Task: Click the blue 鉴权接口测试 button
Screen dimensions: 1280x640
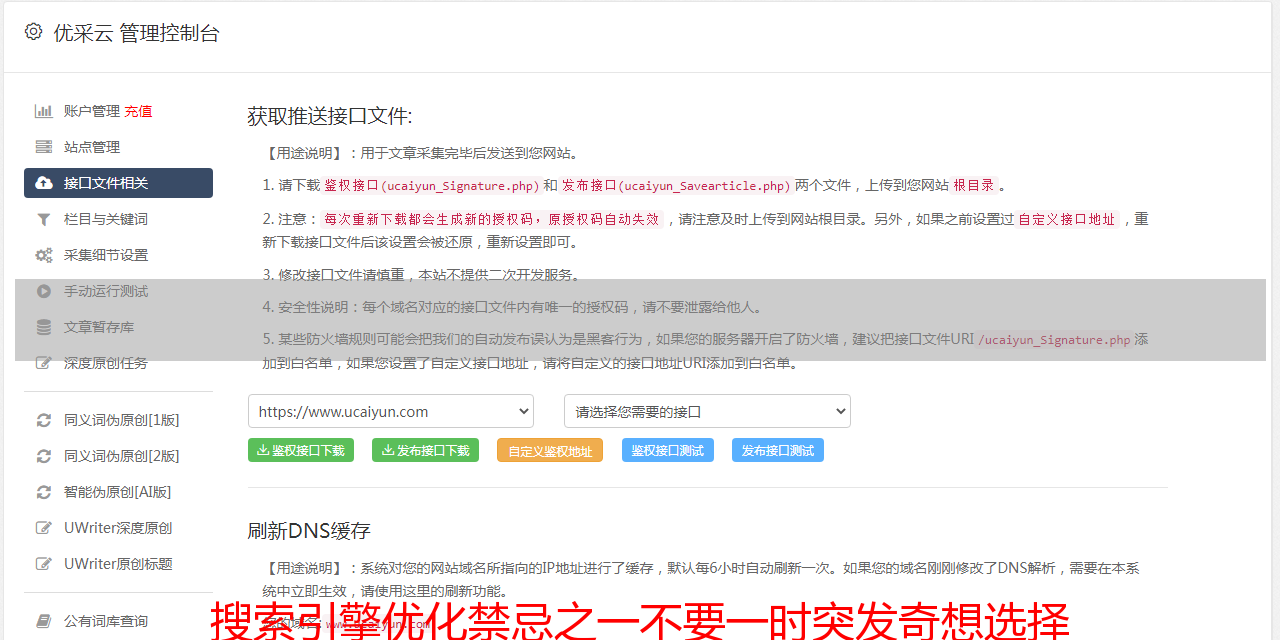Action: coord(668,450)
